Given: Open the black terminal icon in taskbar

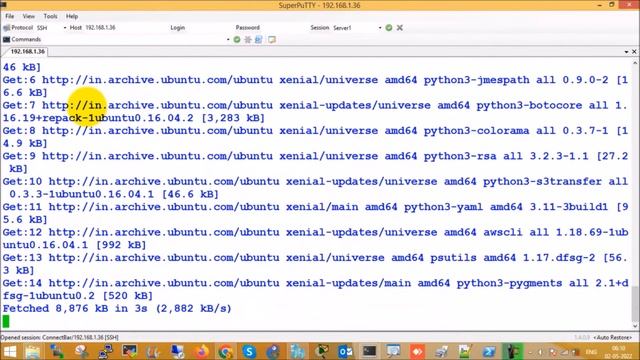Looking at the screenshot, I should (x=369, y=351).
